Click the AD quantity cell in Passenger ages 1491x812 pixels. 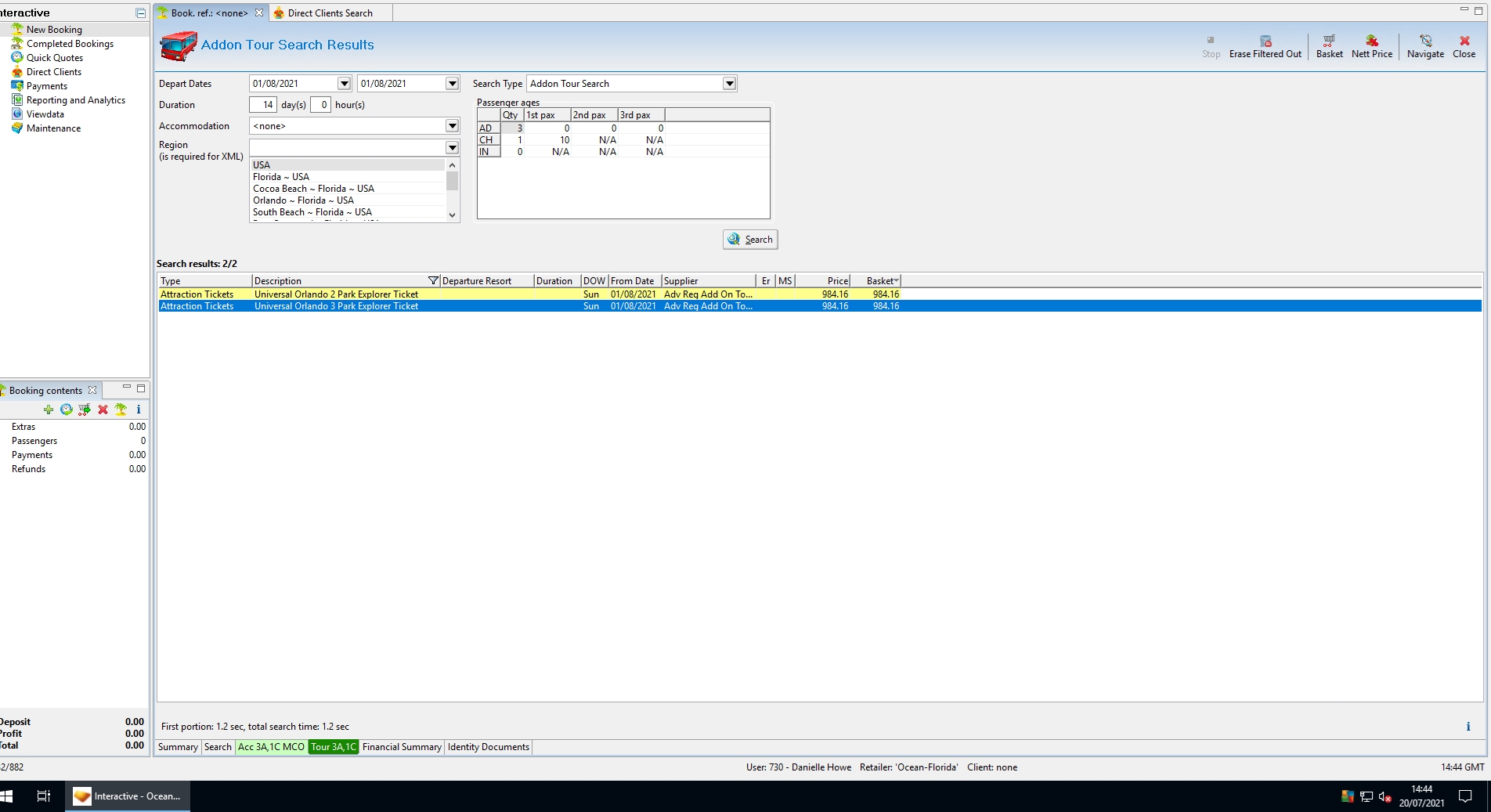tap(512, 128)
